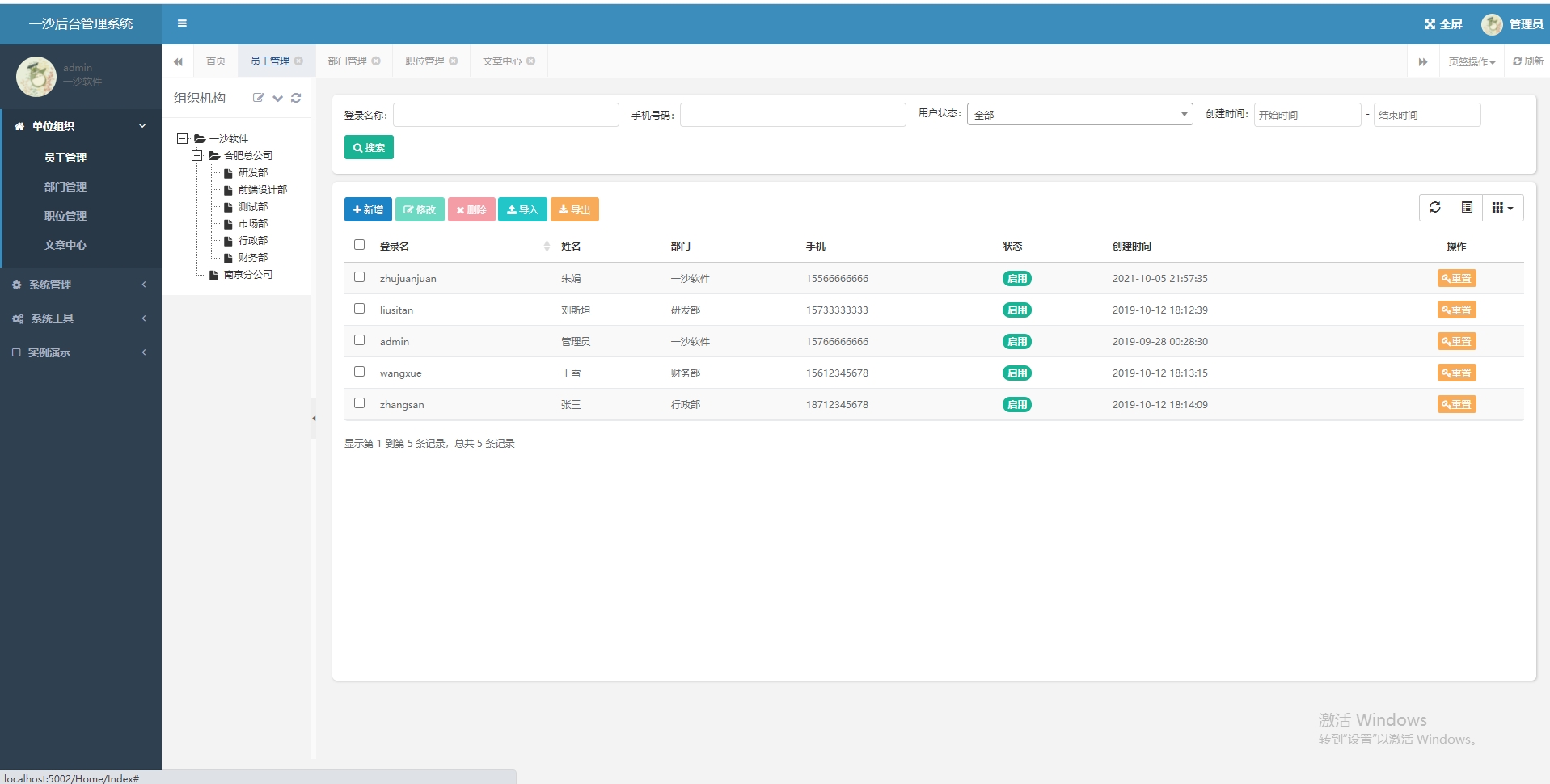Click the fast-forward tabs icon on the right
This screenshot has width=1550, height=784.
tap(1423, 61)
